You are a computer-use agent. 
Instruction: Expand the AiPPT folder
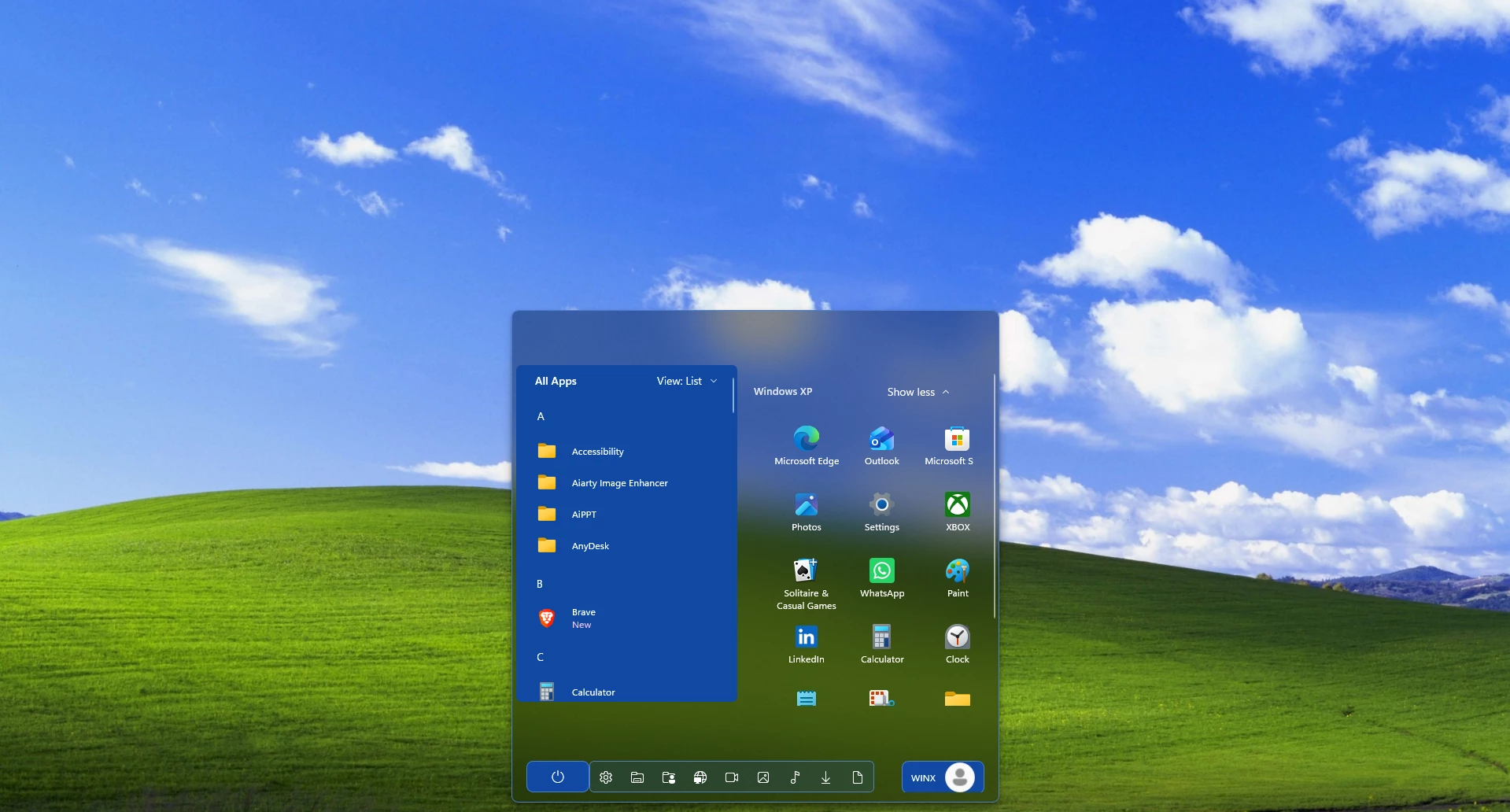click(x=626, y=515)
